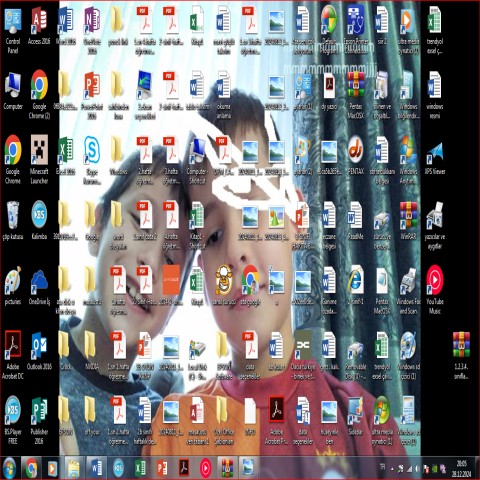
Task: Open Google Chrome from the taskbar
Action: tap(31, 468)
